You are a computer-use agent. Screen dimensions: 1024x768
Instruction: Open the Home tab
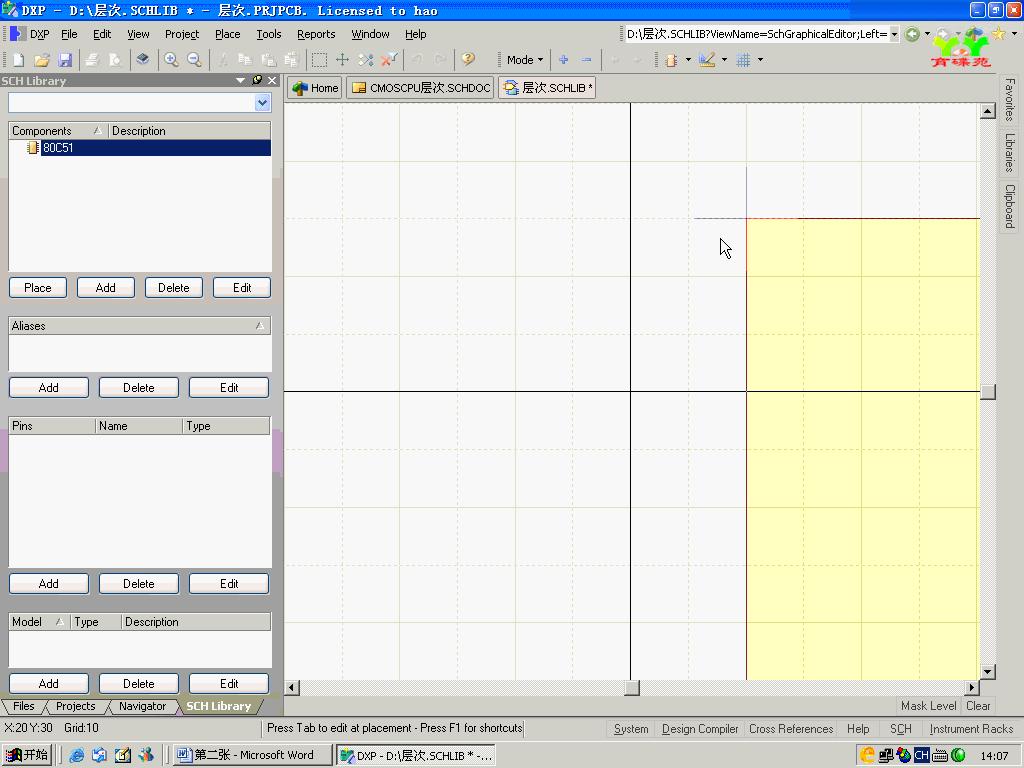pyautogui.click(x=315, y=88)
